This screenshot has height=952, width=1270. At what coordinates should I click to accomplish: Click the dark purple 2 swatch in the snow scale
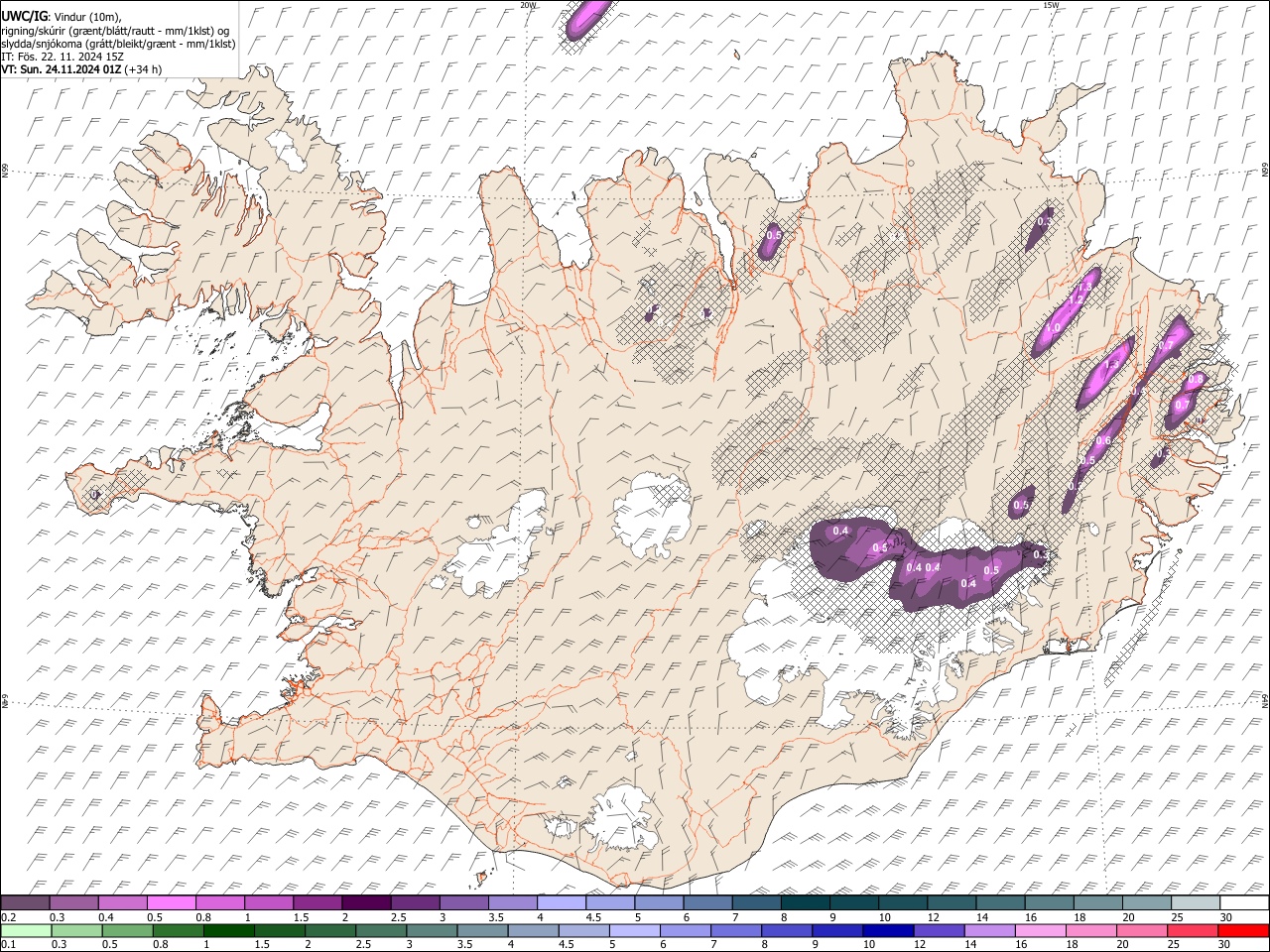point(366,902)
